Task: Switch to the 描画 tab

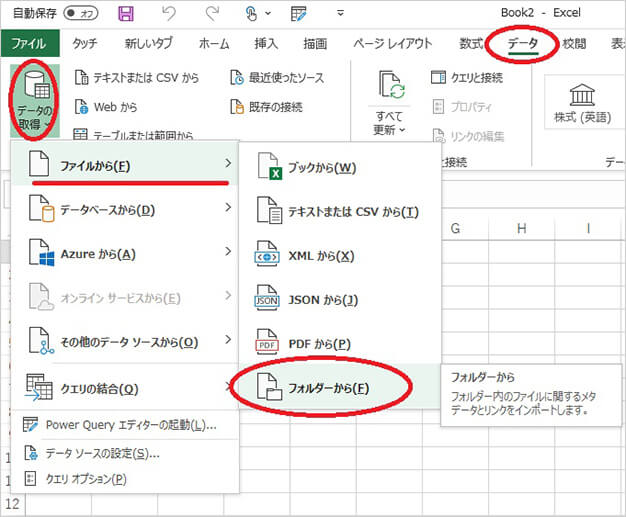Action: [315, 43]
